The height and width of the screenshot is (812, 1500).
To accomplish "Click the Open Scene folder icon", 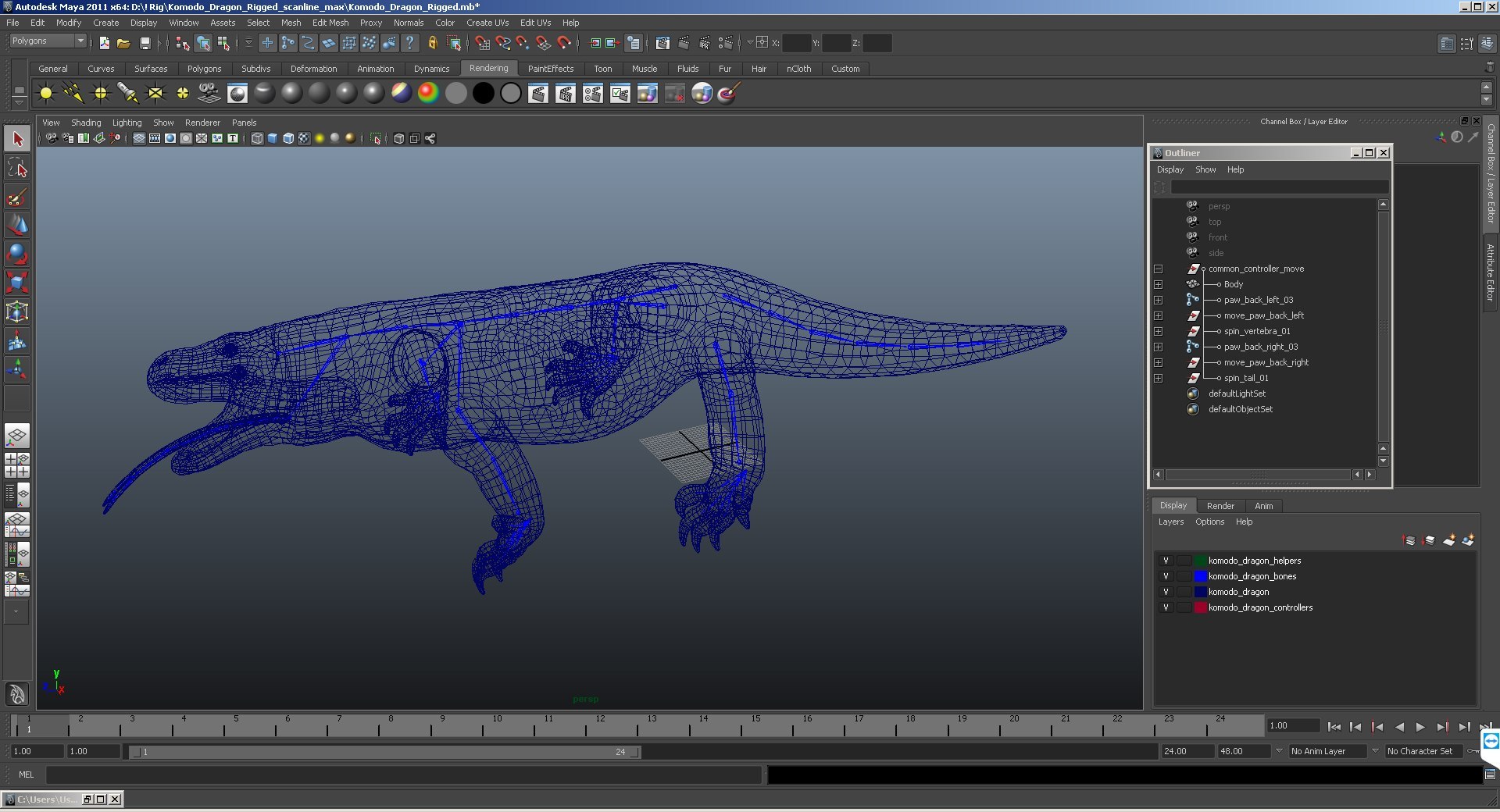I will click(x=123, y=43).
